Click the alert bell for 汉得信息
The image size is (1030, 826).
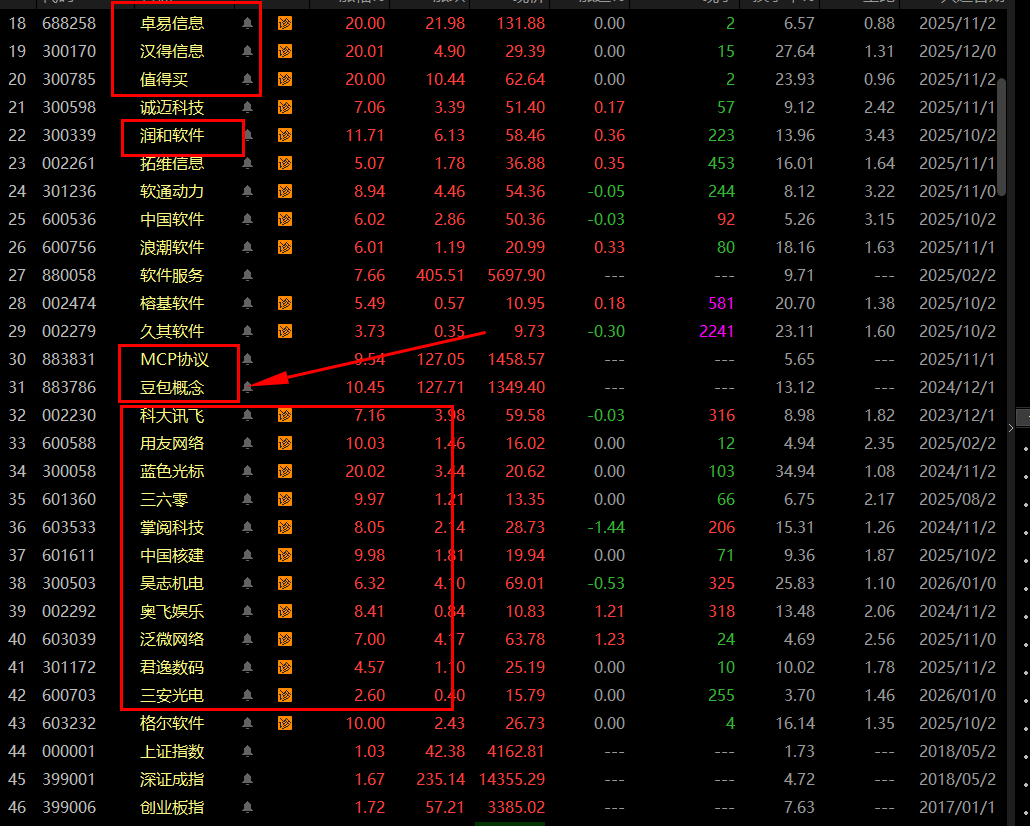tap(247, 51)
